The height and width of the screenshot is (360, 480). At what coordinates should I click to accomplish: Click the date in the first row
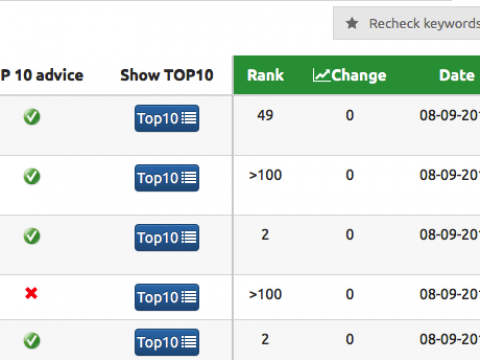450,115
